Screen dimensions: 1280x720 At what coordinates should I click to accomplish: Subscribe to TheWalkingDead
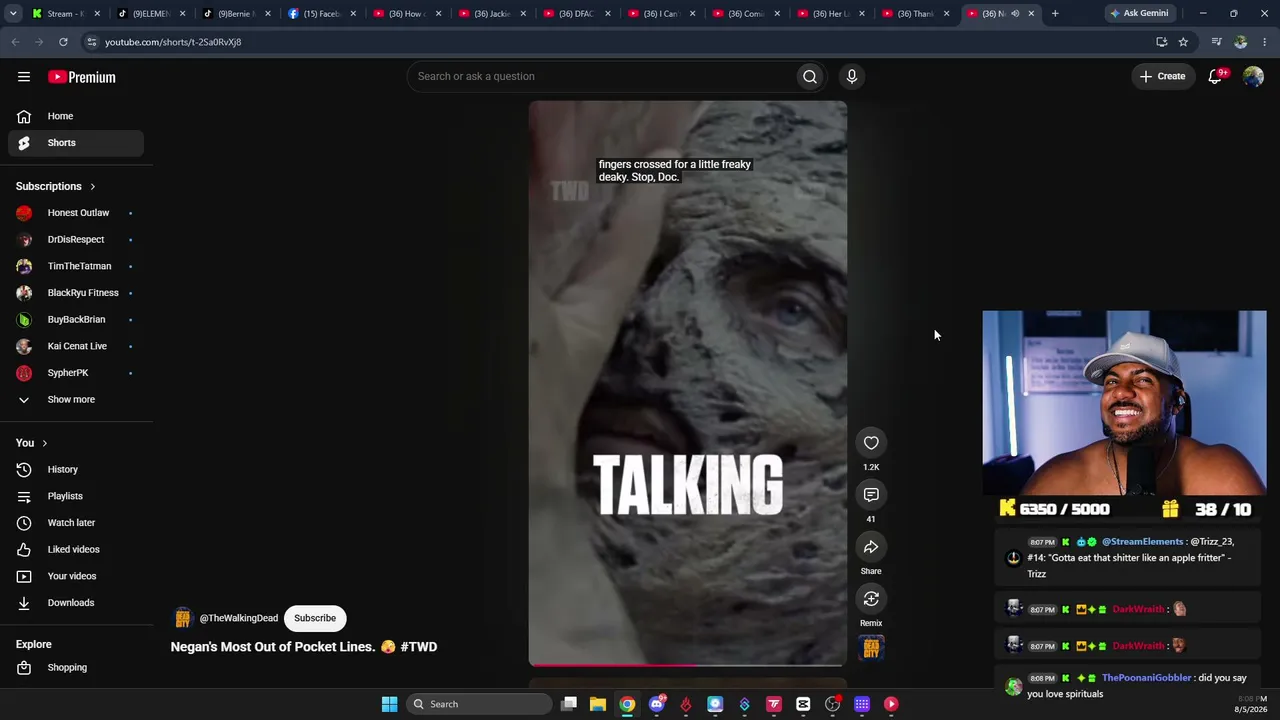[315, 618]
